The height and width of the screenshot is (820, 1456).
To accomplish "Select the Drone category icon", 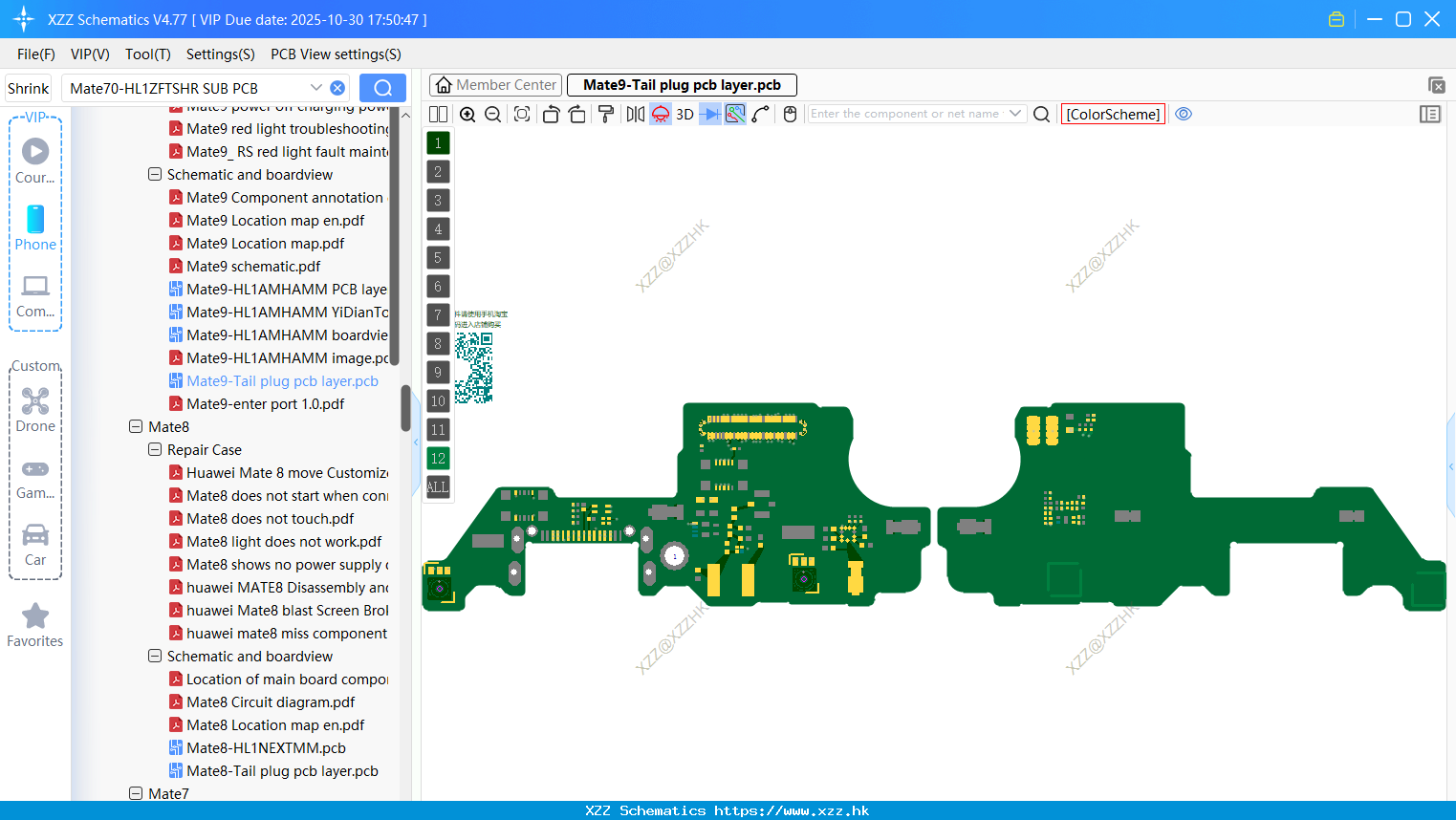I will [x=35, y=400].
